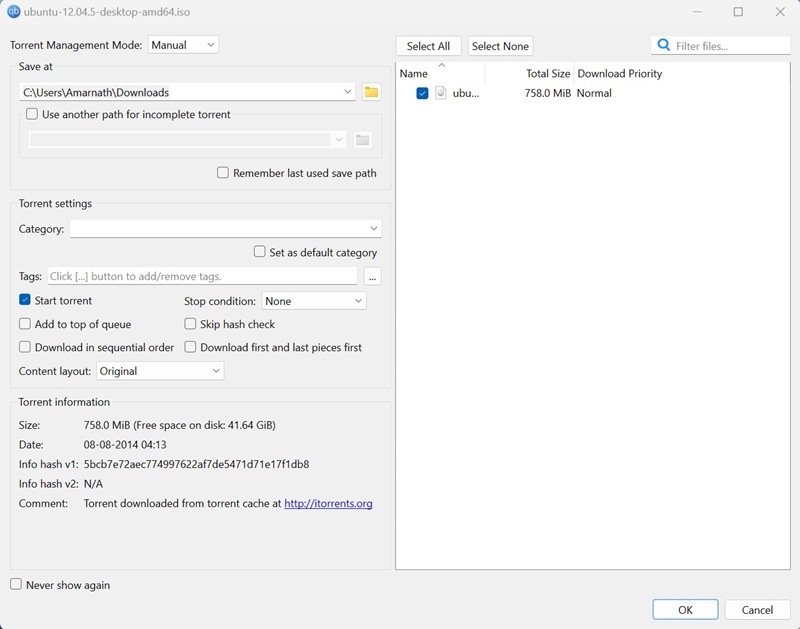
Task: Click the Tags input field
Action: [203, 276]
